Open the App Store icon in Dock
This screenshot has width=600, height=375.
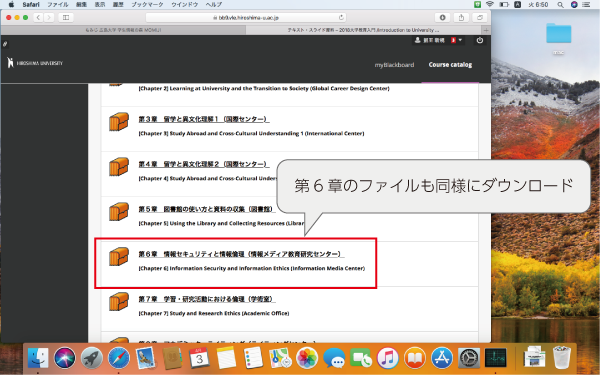pyautogui.click(x=442, y=358)
